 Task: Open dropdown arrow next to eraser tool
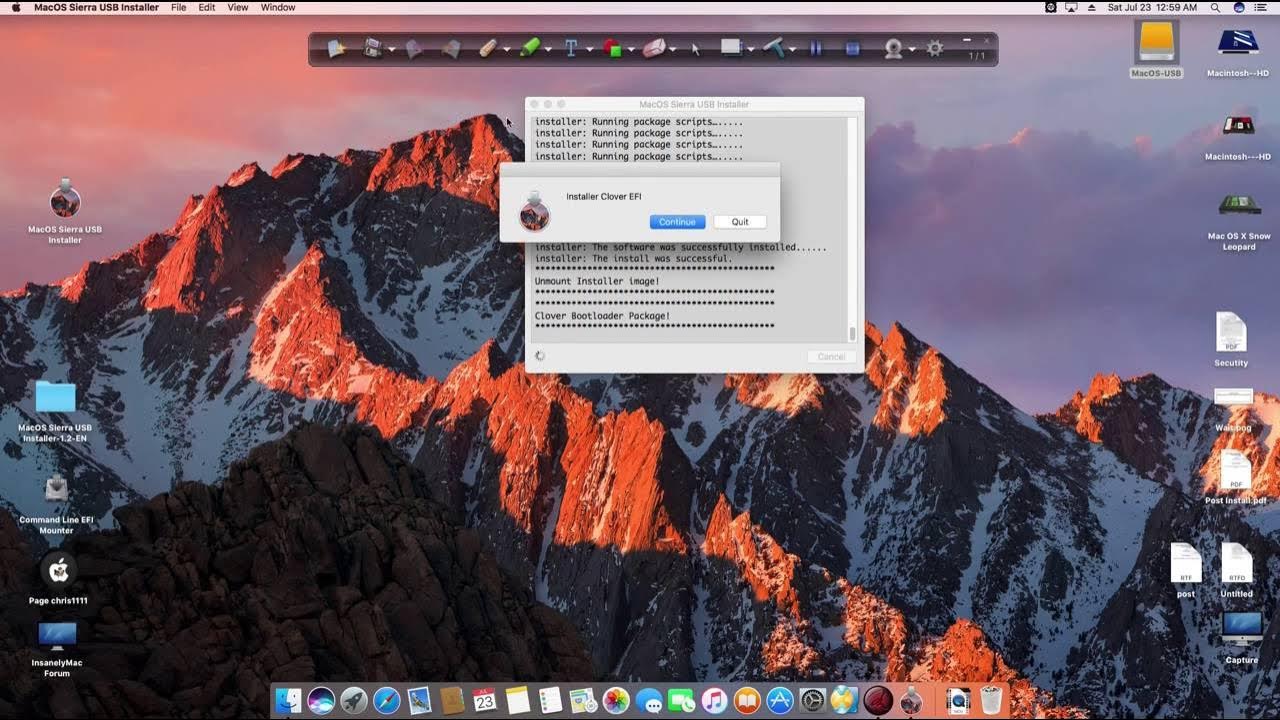click(x=672, y=49)
